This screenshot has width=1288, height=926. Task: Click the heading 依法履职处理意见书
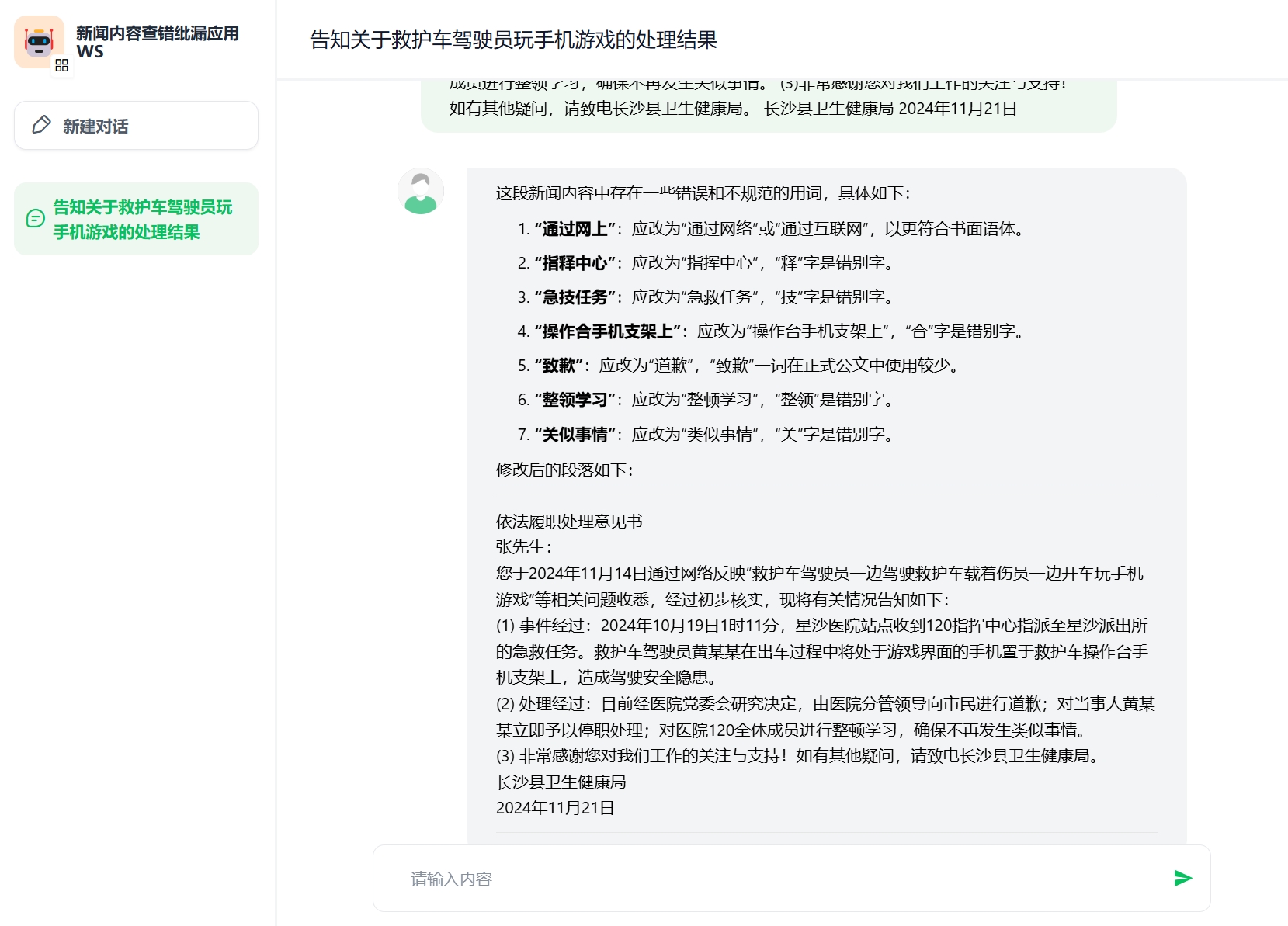click(569, 522)
